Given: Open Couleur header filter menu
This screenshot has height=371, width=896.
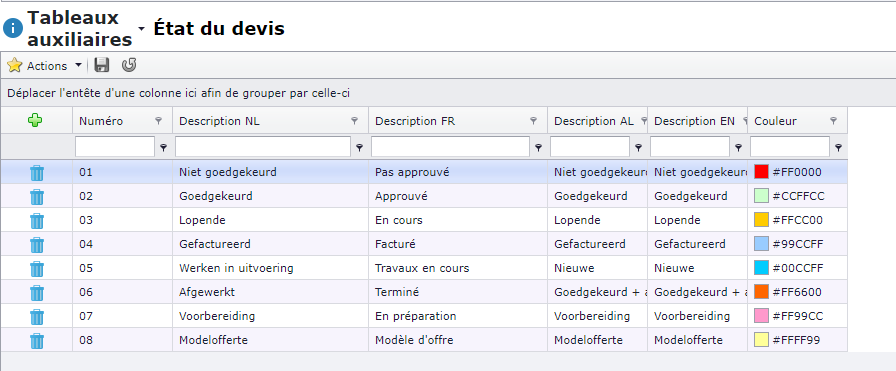Looking at the screenshot, I should (833, 121).
